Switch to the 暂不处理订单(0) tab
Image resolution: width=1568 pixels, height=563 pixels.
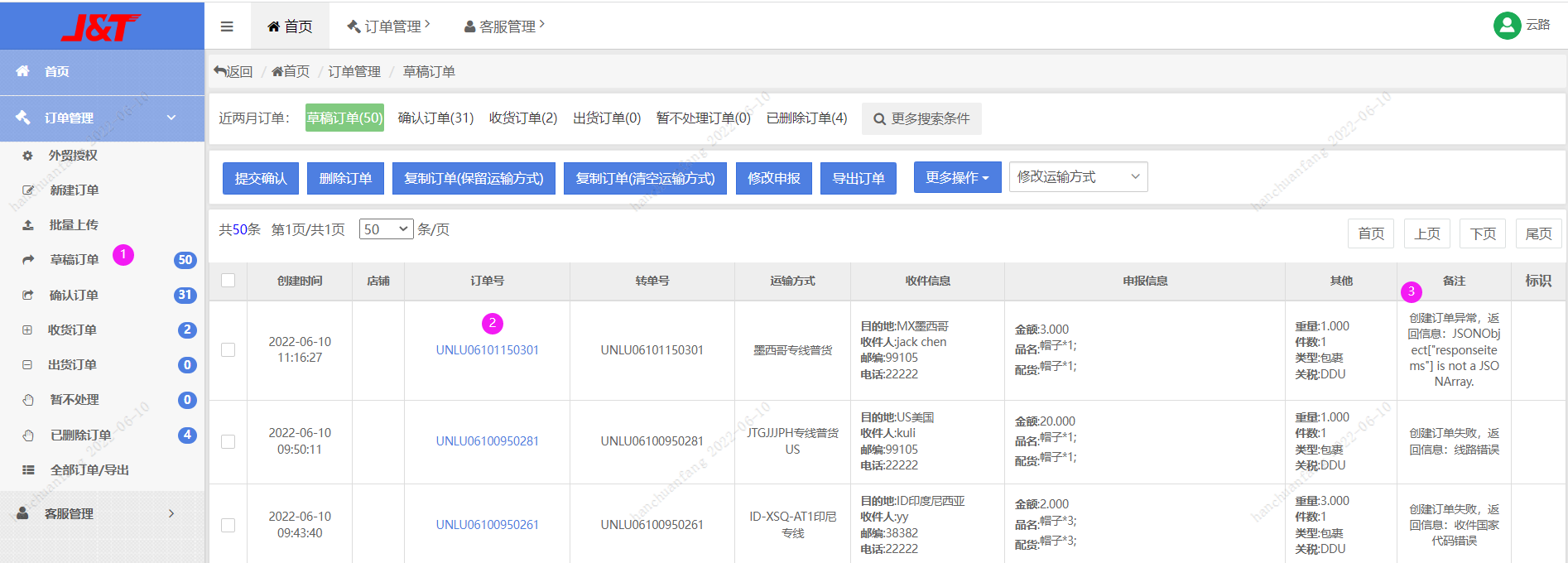click(x=704, y=118)
